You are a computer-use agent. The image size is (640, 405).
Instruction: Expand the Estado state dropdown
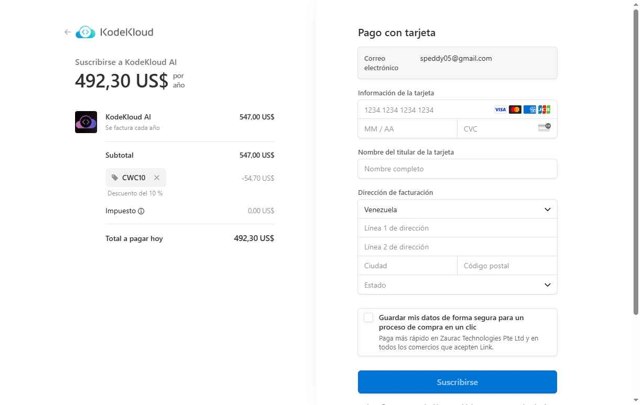(x=457, y=285)
